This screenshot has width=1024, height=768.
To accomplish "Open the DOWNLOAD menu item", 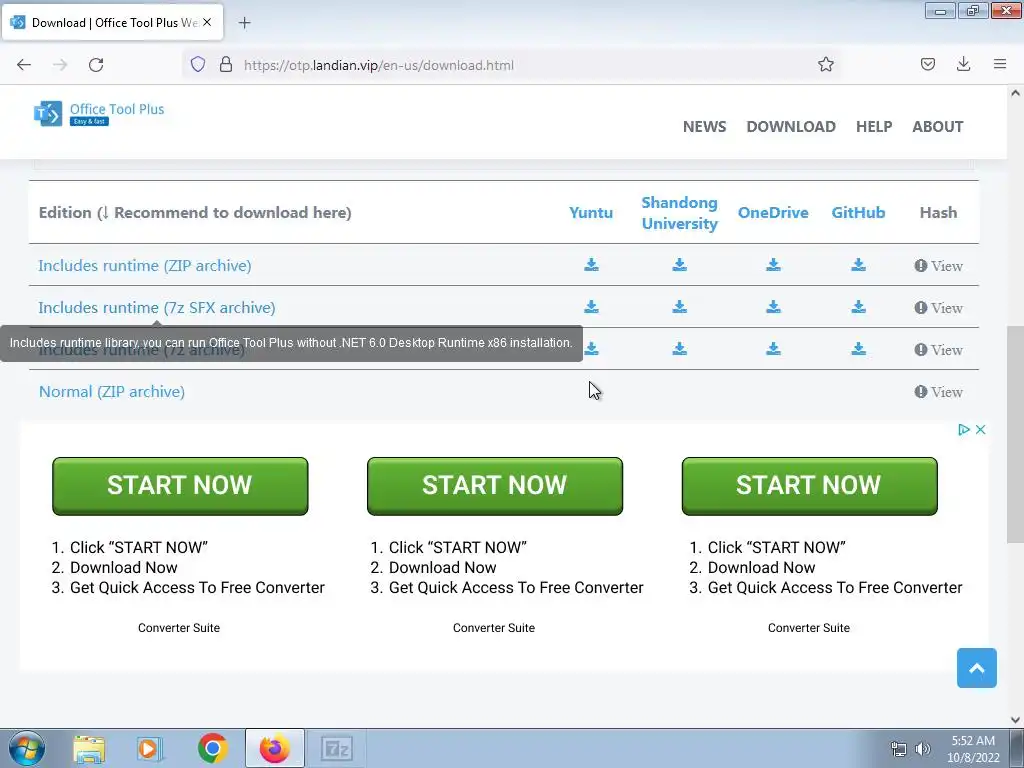I will pyautogui.click(x=791, y=127).
